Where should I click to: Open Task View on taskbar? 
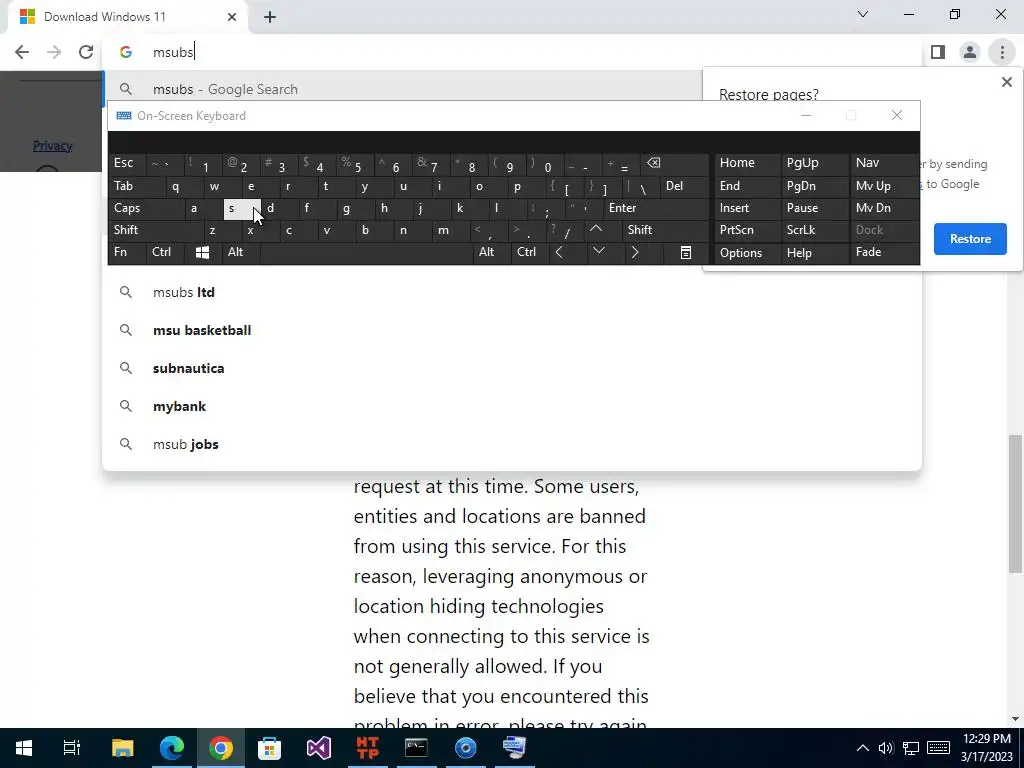point(72,748)
